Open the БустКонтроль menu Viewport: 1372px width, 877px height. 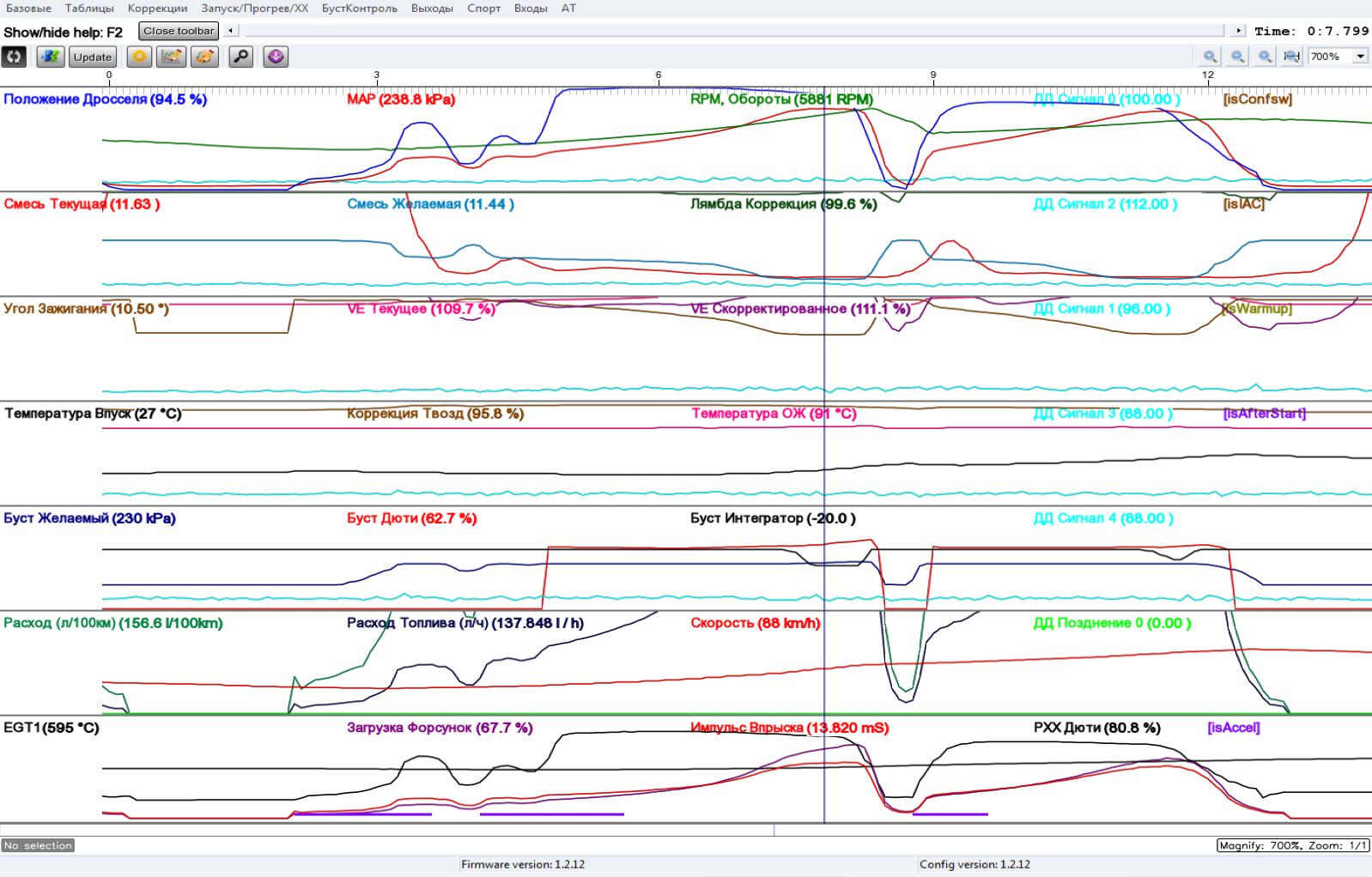[359, 8]
